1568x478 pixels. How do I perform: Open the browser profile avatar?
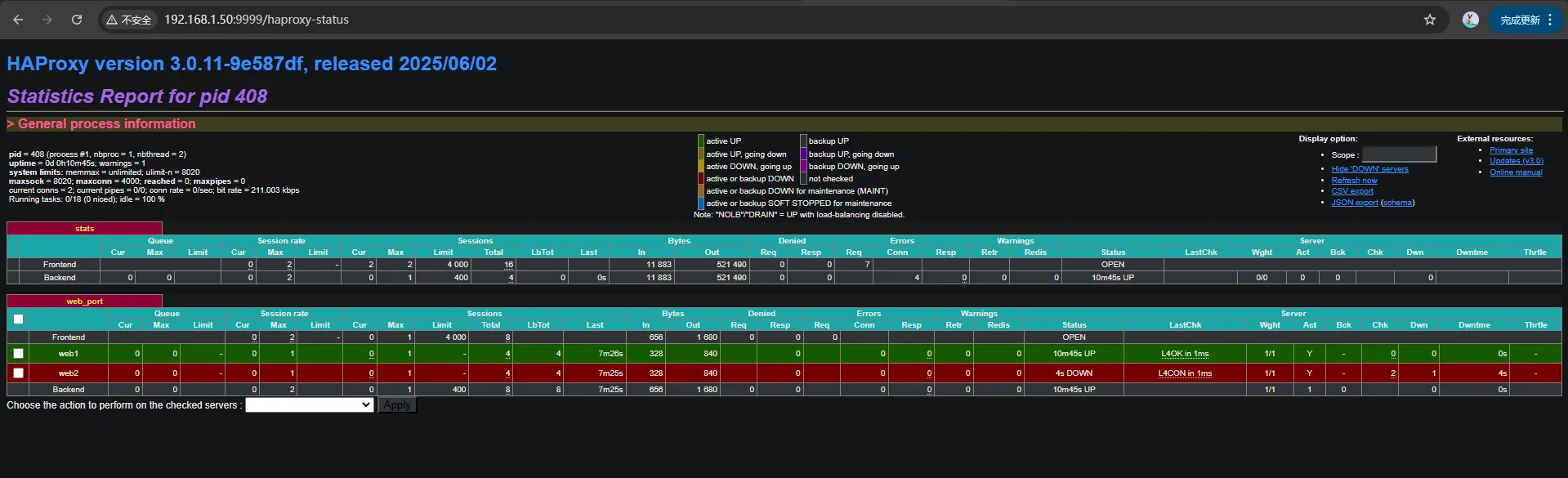tap(1471, 20)
